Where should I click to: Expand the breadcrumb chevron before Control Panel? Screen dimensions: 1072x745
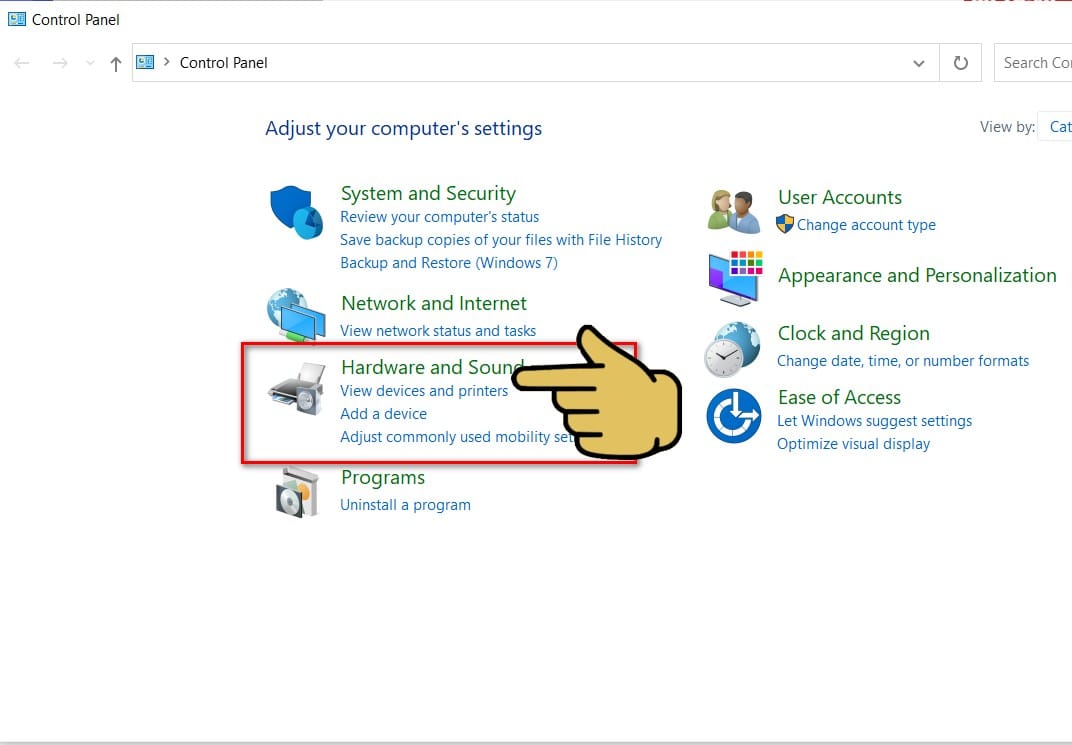pos(166,62)
